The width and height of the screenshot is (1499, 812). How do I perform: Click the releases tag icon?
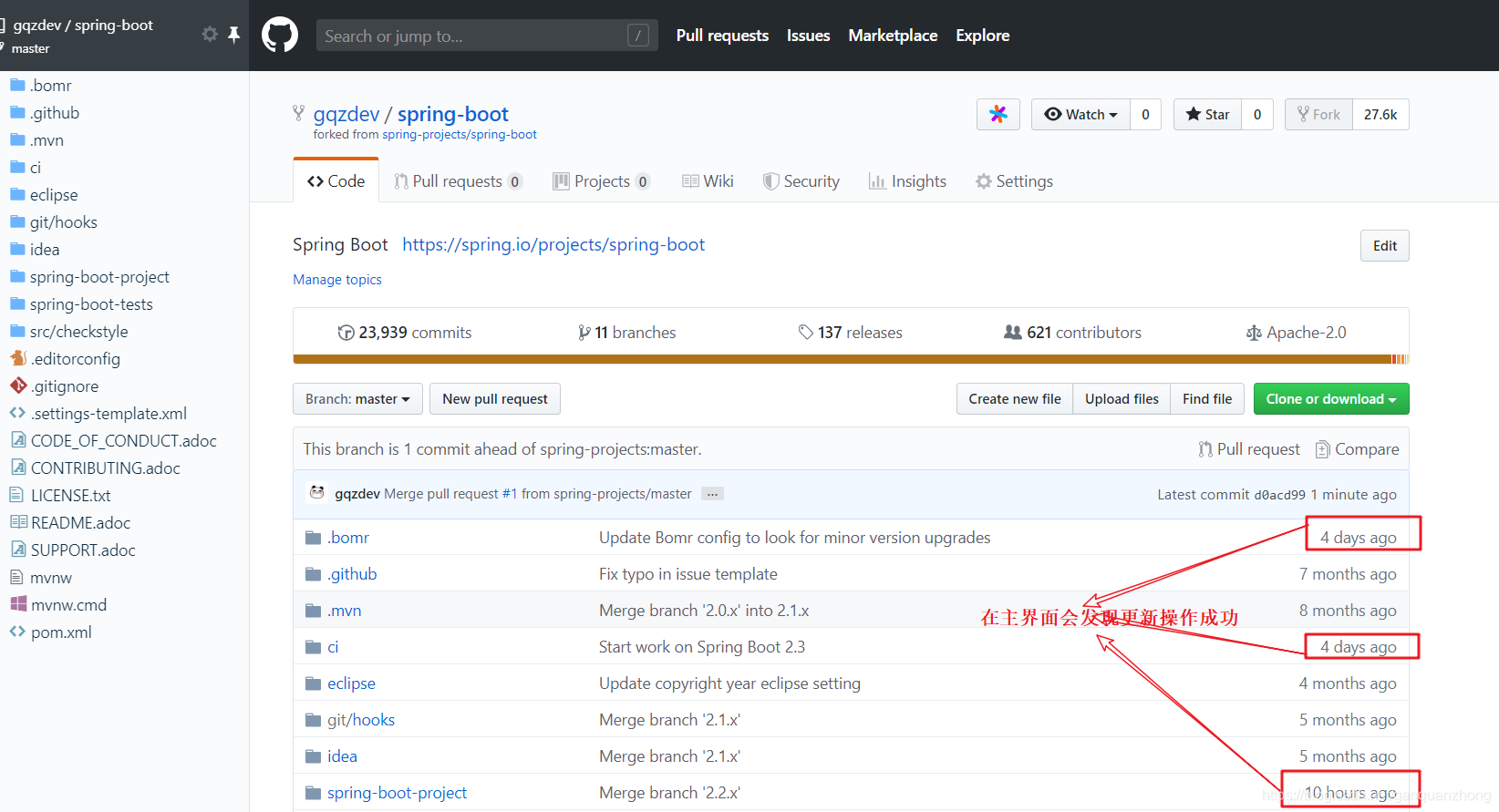tap(806, 333)
